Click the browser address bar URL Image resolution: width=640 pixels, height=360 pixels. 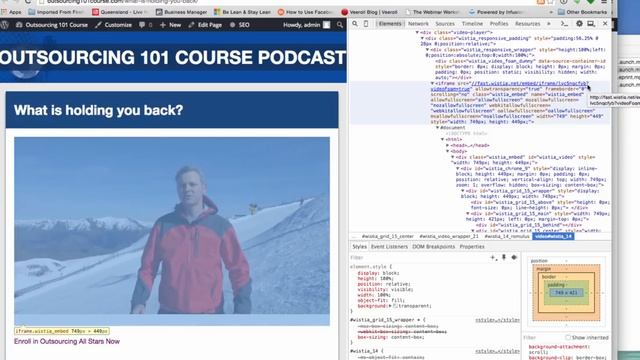point(122,2)
